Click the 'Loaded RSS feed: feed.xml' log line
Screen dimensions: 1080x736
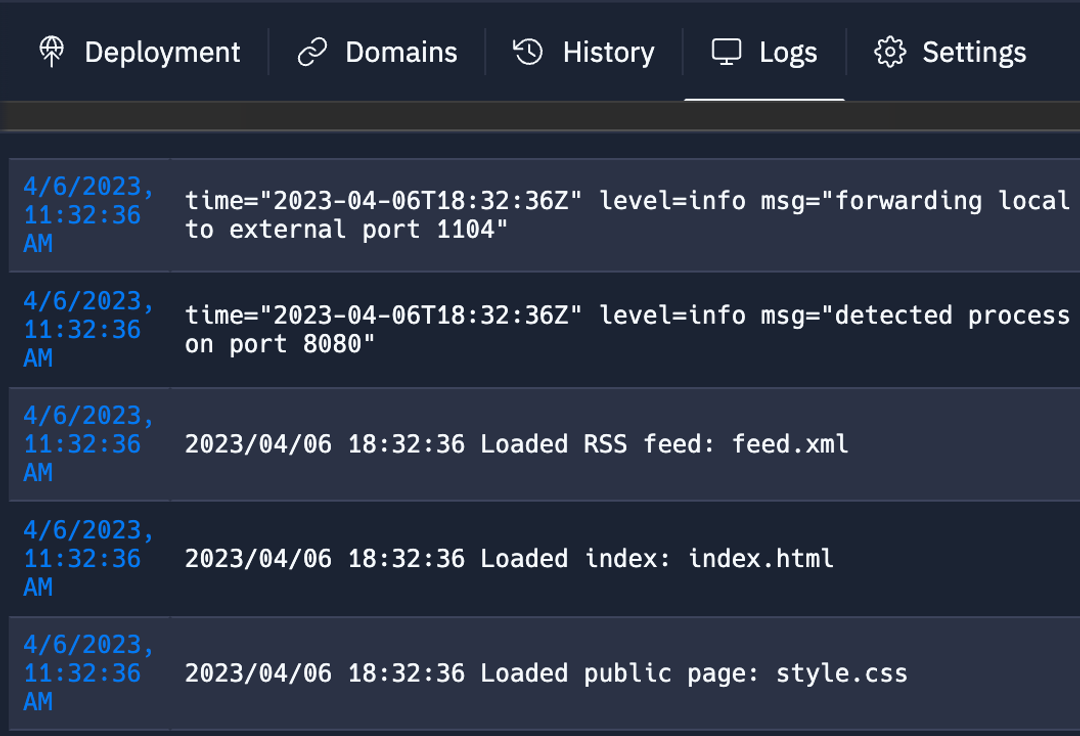(516, 443)
